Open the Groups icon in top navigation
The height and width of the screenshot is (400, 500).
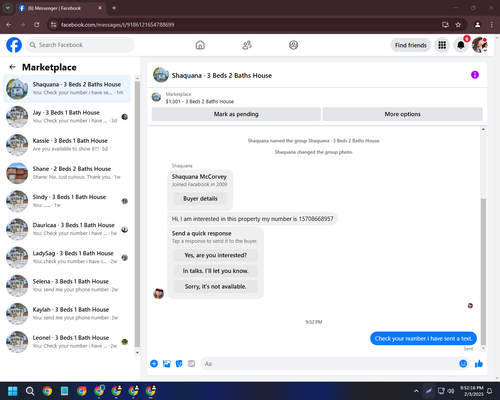coord(293,45)
